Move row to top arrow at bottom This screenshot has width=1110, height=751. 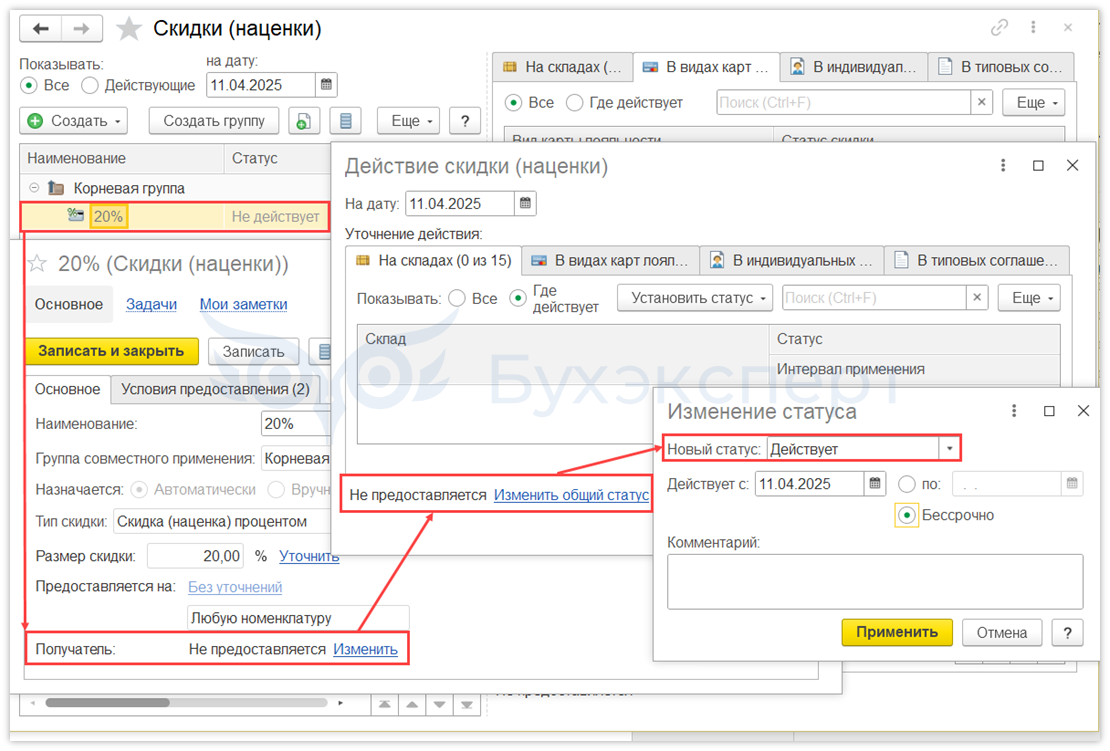[384, 704]
